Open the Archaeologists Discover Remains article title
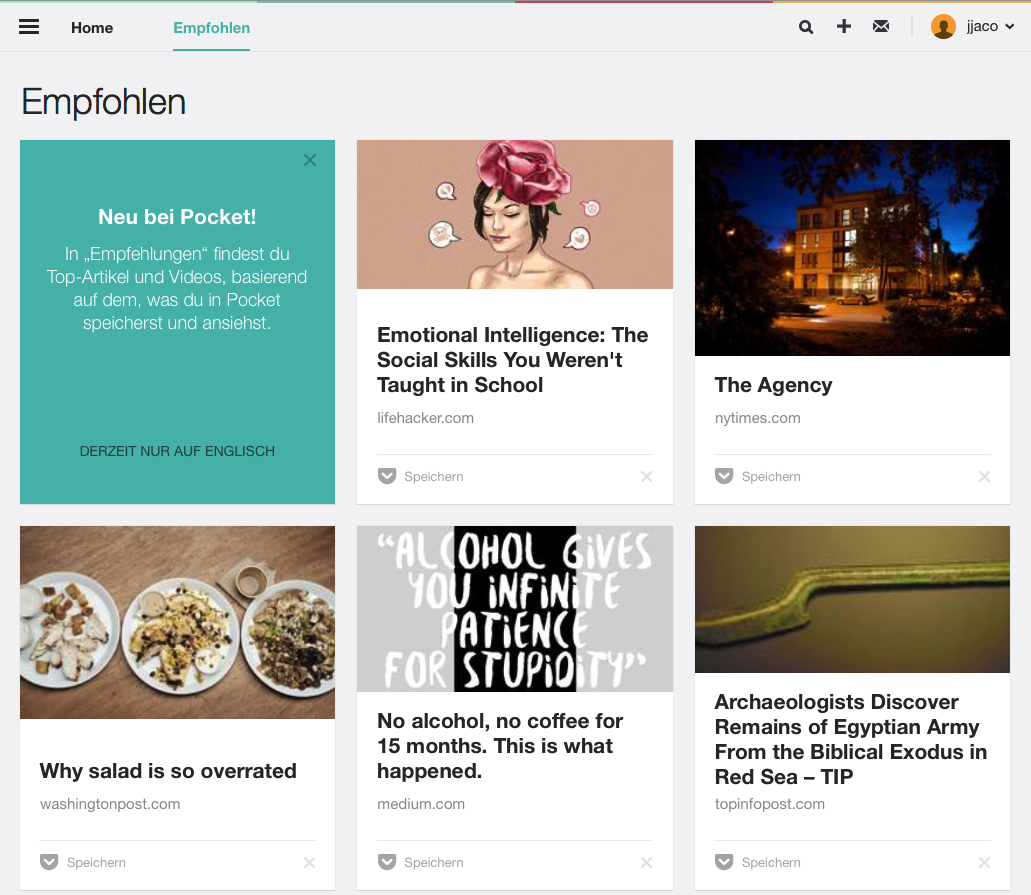The height and width of the screenshot is (895, 1031). pyautogui.click(x=850, y=739)
